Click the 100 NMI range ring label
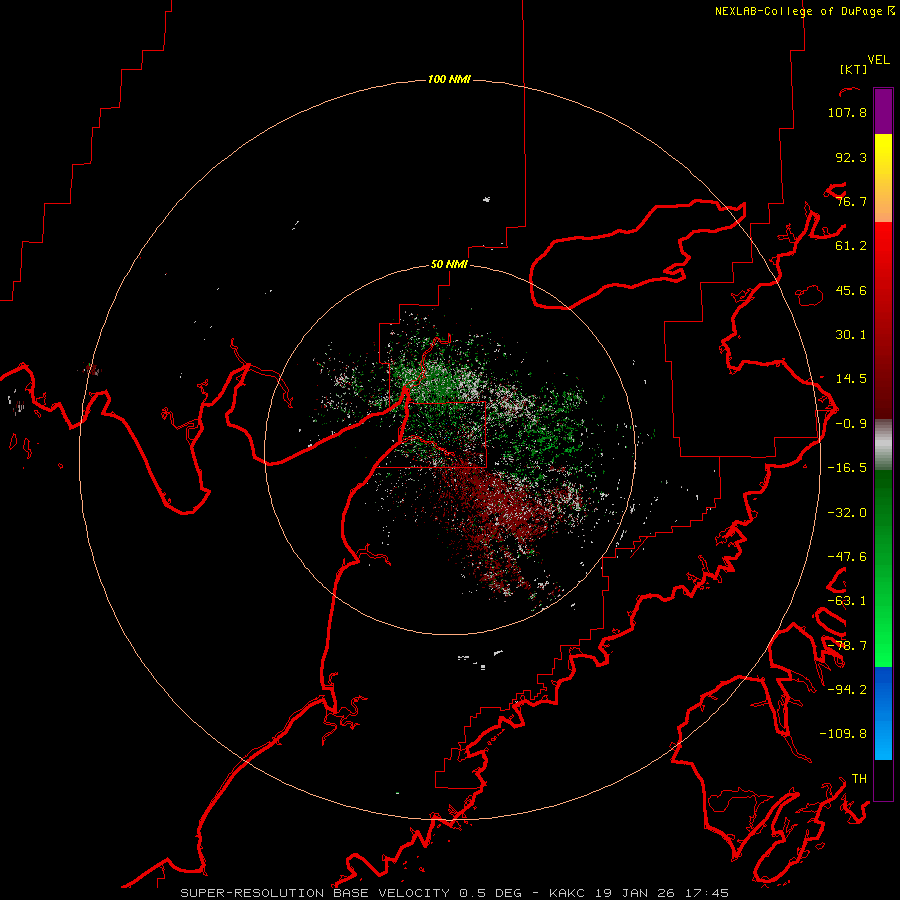This screenshot has width=900, height=900. coord(449,79)
